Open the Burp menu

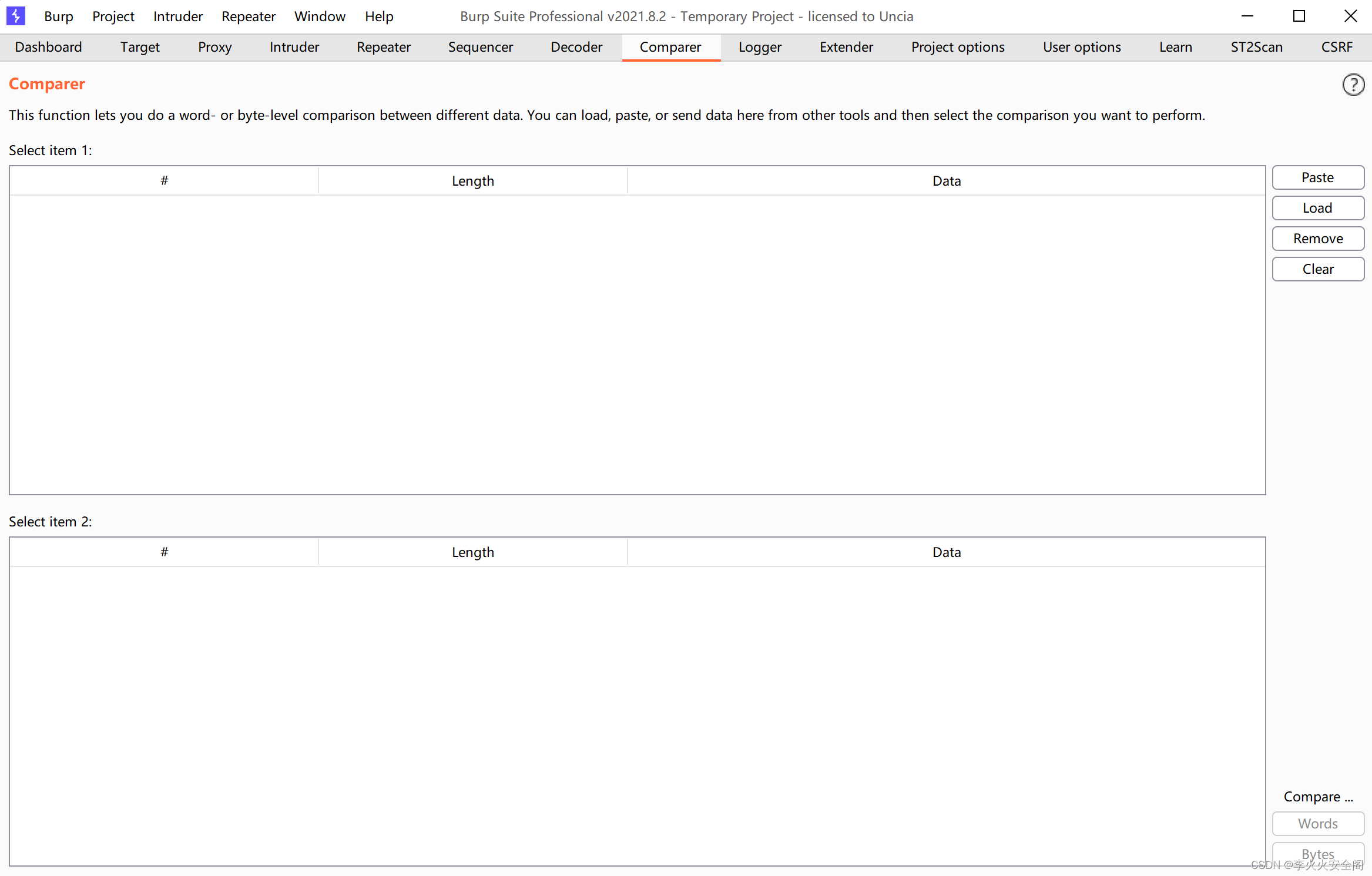[58, 16]
